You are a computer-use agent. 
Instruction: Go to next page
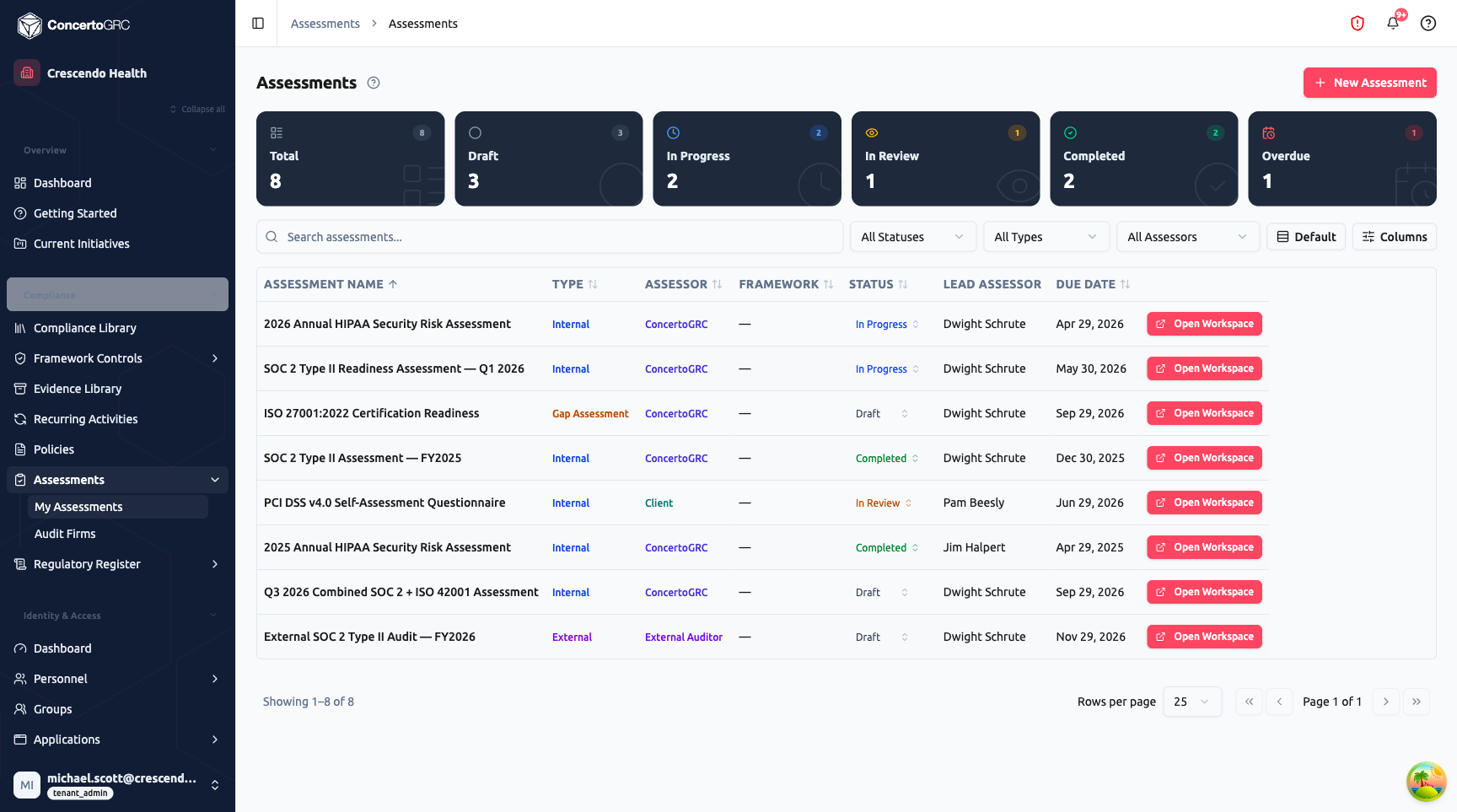coord(1385,702)
